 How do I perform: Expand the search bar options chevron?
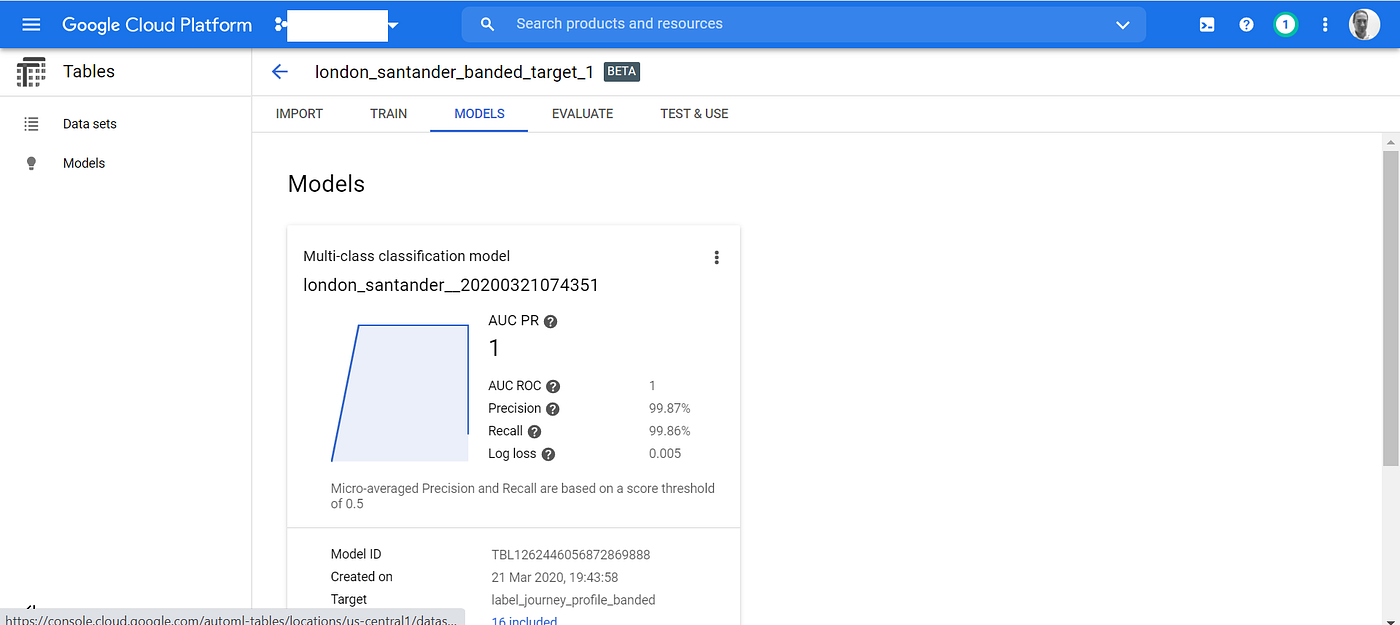pos(1122,24)
